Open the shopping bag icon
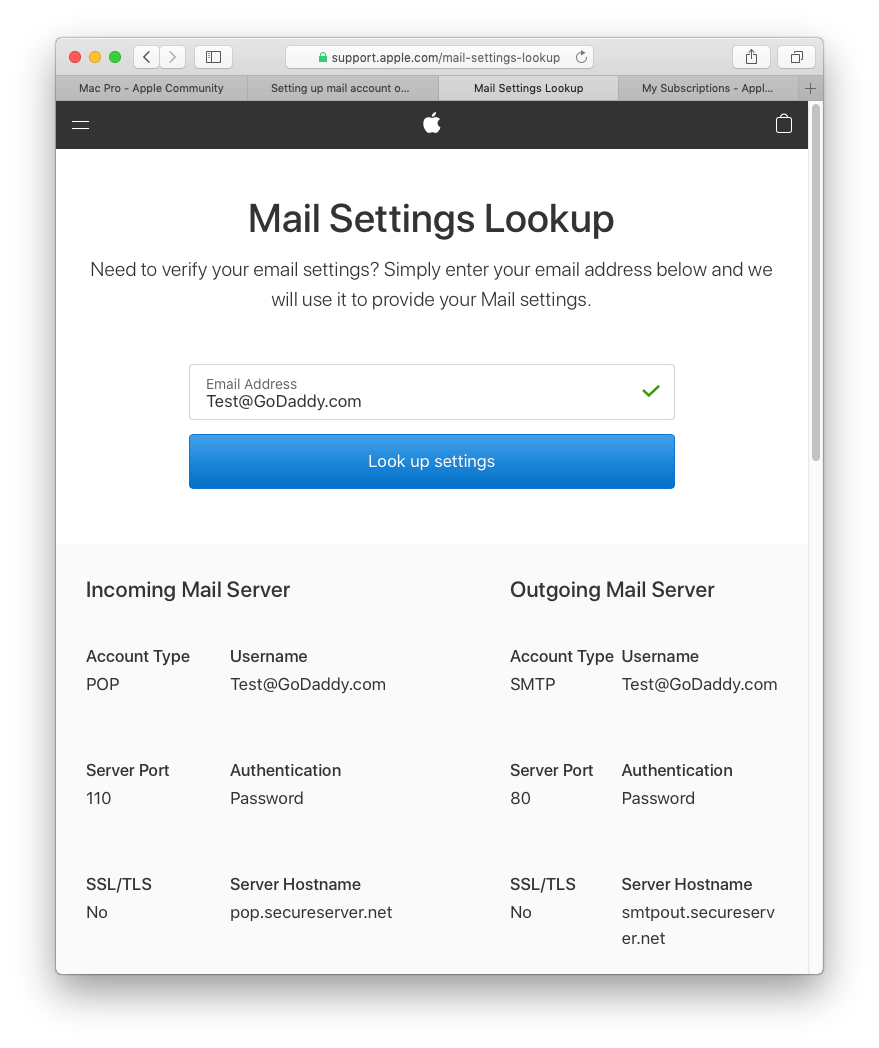This screenshot has width=879, height=1048. 783,124
